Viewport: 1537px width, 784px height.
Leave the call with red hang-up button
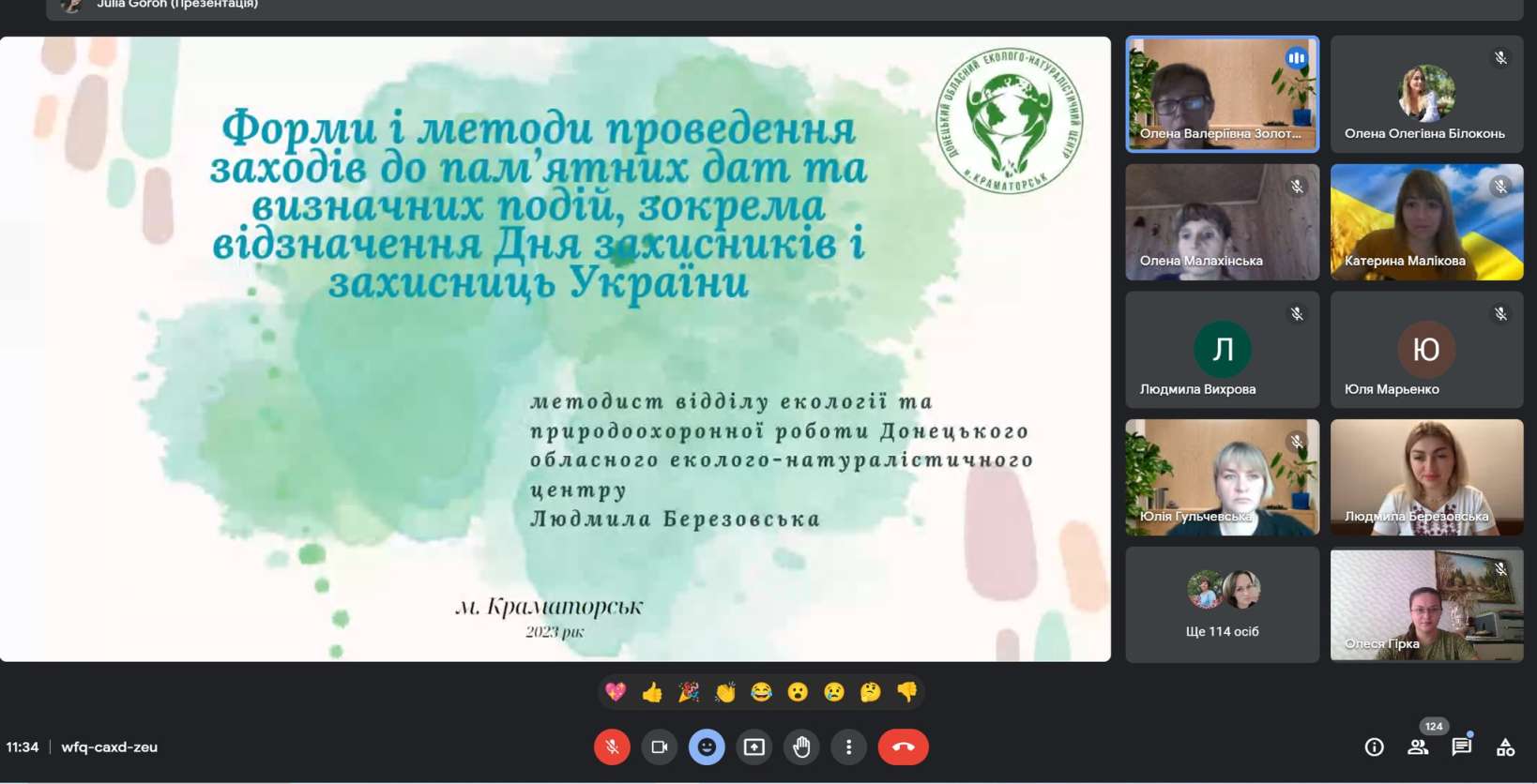[x=904, y=747]
